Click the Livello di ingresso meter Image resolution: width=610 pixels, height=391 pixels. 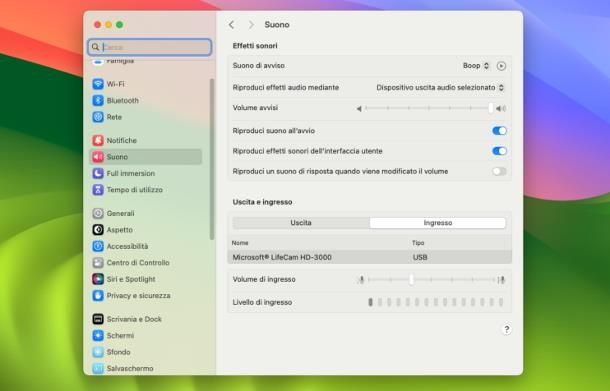436,302
